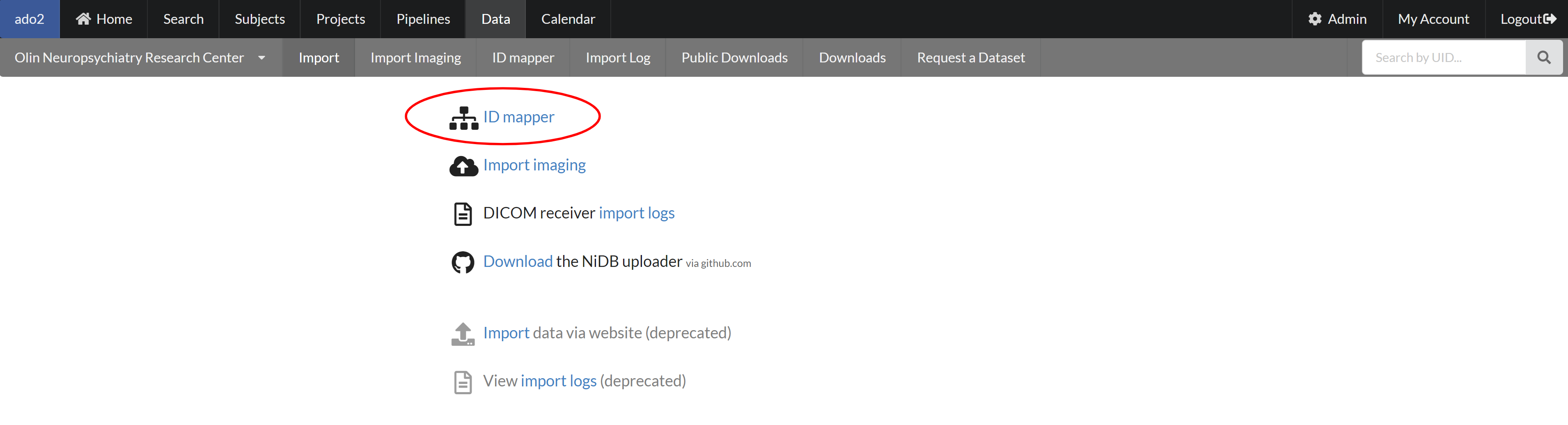Open the Pipelines section

tap(422, 19)
